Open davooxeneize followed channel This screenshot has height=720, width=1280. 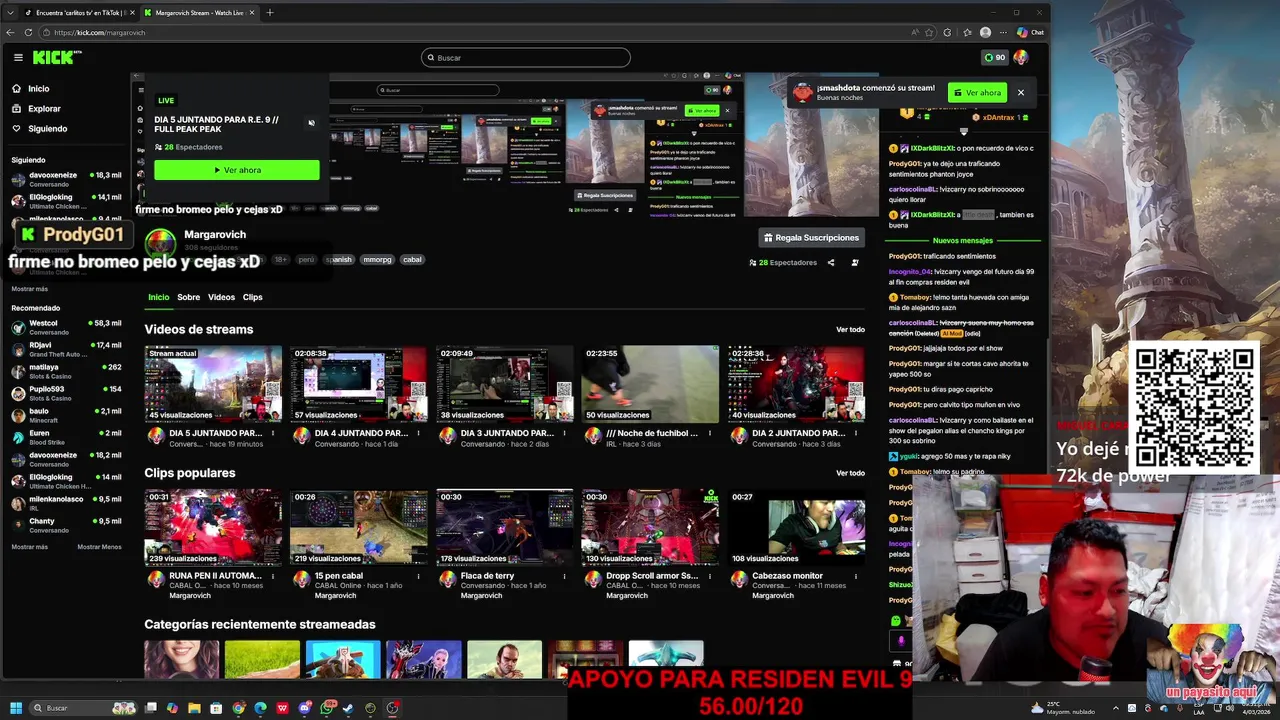click(66, 179)
